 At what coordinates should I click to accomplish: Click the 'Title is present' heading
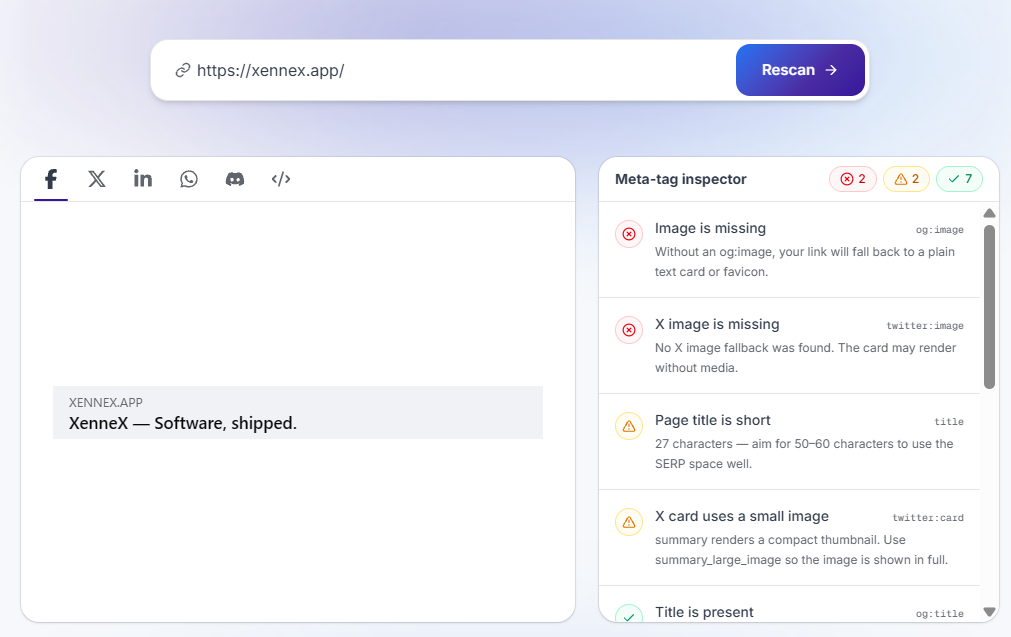(x=704, y=612)
